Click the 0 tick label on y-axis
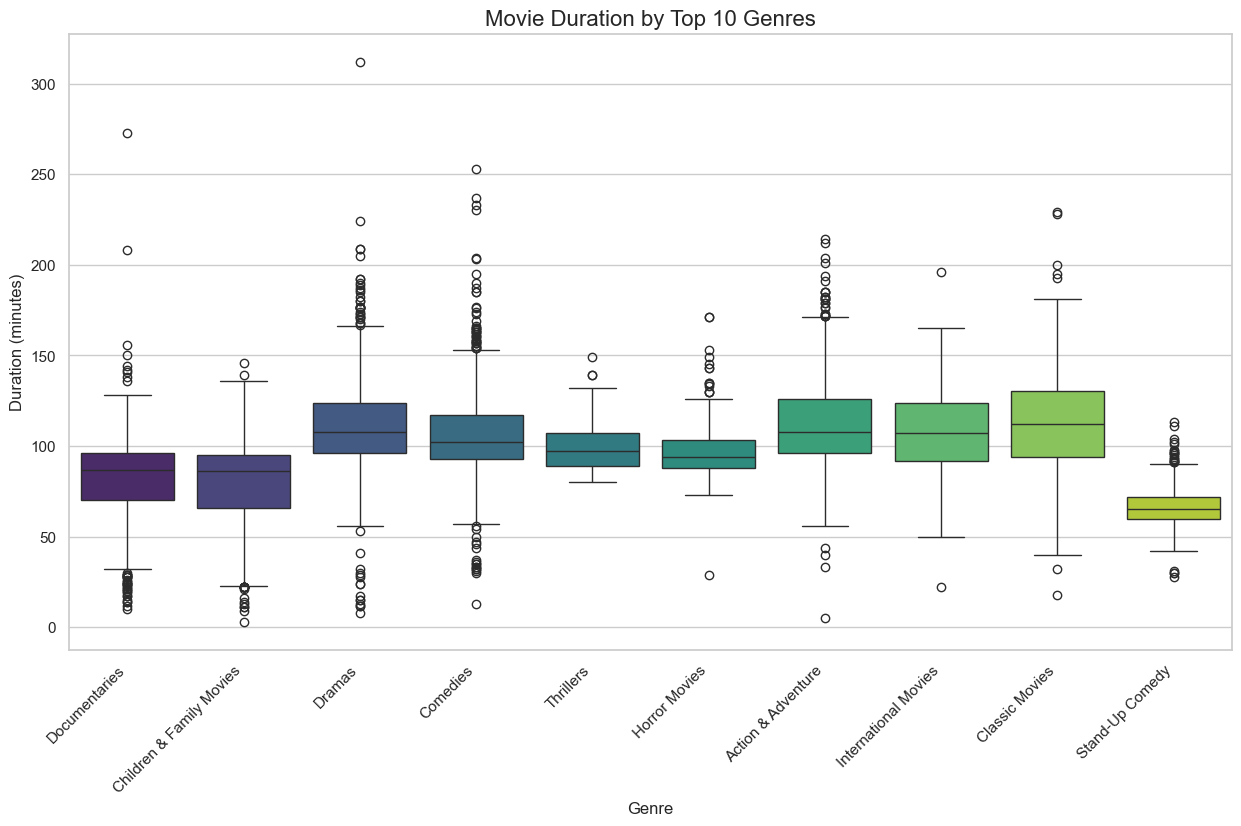The image size is (1241, 826). click(52, 628)
